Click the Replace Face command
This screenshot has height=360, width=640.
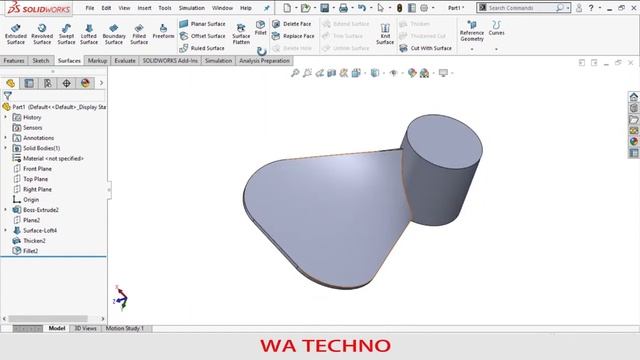click(293, 36)
